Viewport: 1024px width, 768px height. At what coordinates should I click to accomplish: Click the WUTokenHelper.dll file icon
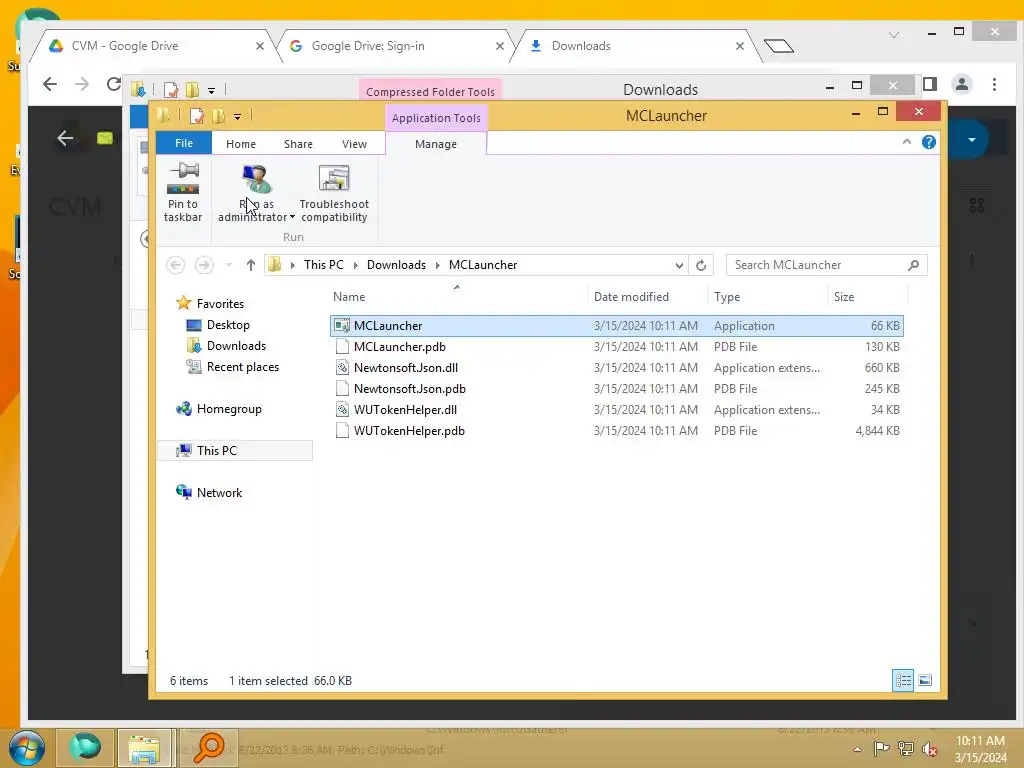(x=342, y=409)
